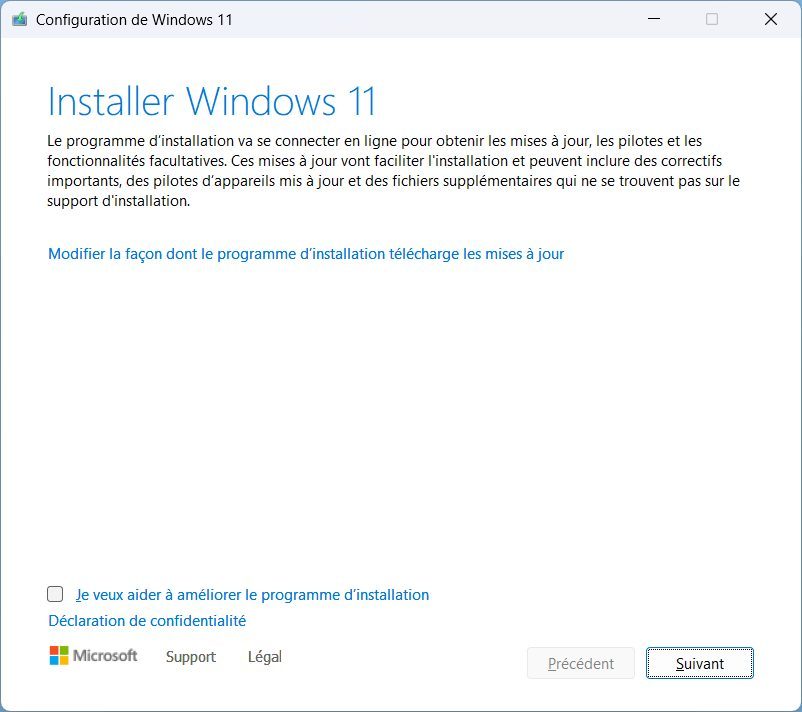Click the greyed-out maximize window button

pos(712,19)
